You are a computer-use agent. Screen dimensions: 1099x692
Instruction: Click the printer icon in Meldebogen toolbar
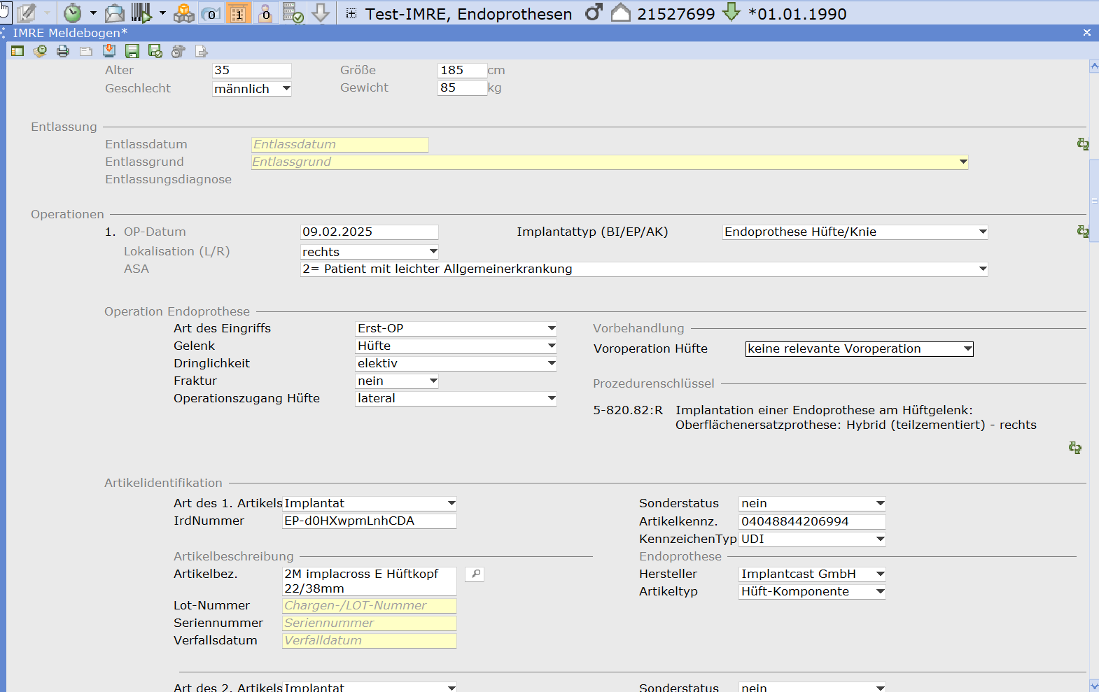coord(63,51)
